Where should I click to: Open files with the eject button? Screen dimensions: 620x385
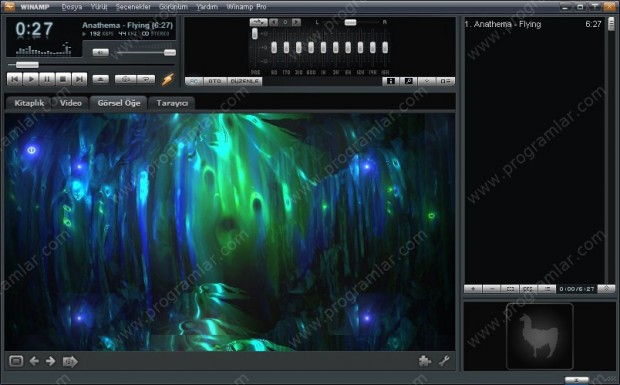(x=101, y=79)
